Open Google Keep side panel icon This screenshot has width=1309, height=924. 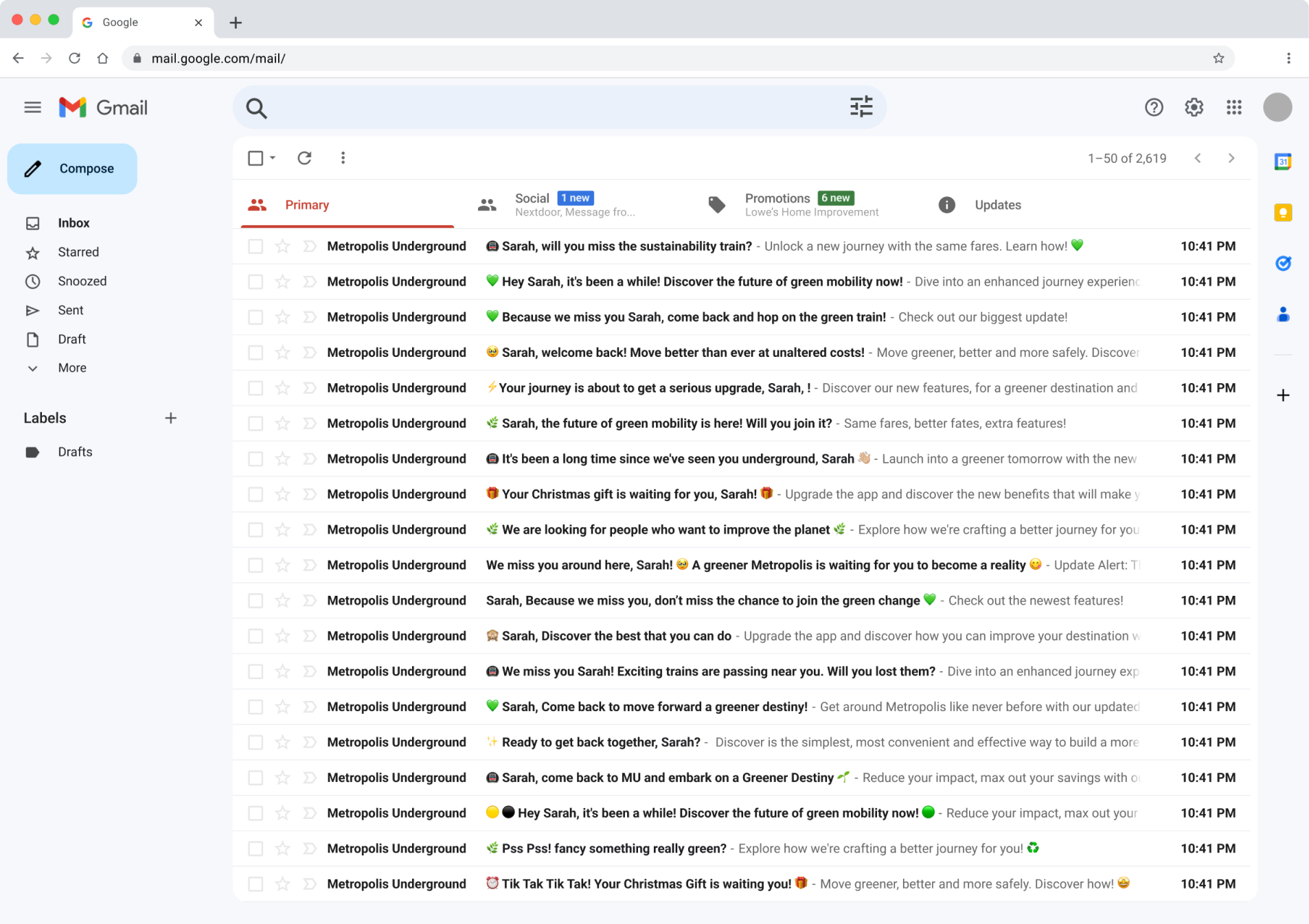click(x=1282, y=213)
